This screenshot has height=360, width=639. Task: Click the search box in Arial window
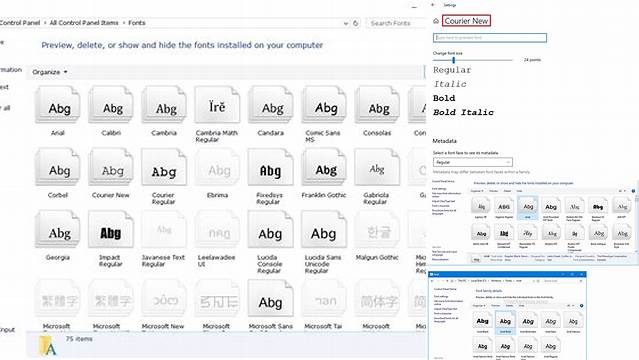pos(561,281)
